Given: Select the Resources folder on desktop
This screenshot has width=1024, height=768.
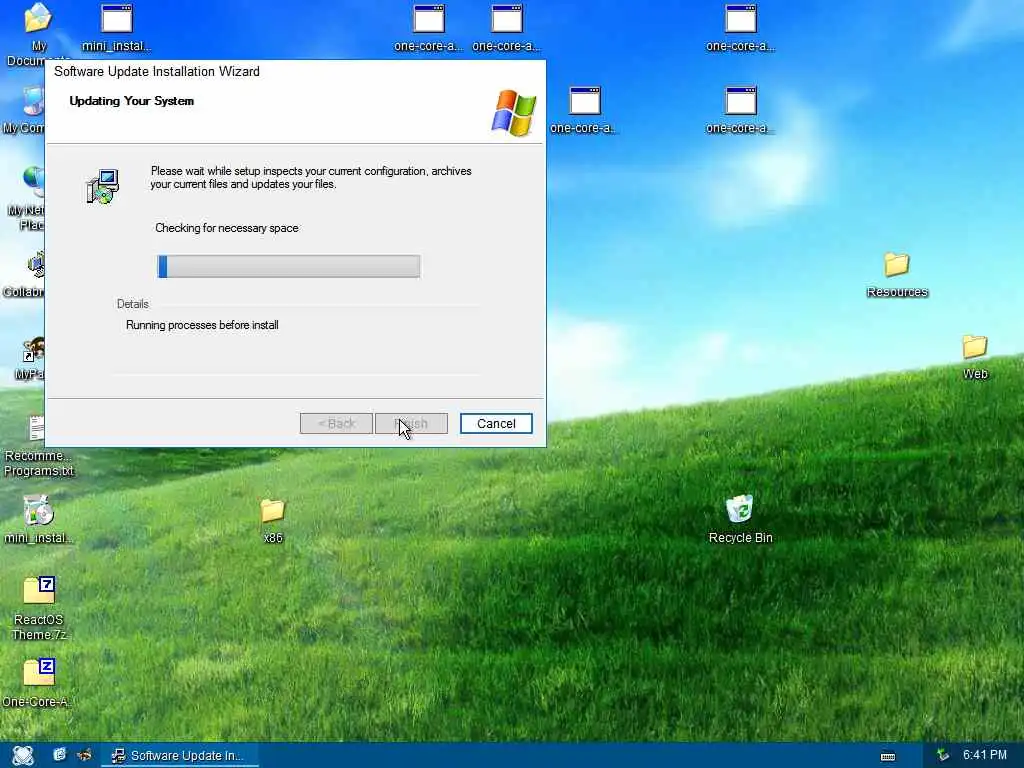Looking at the screenshot, I should (897, 274).
